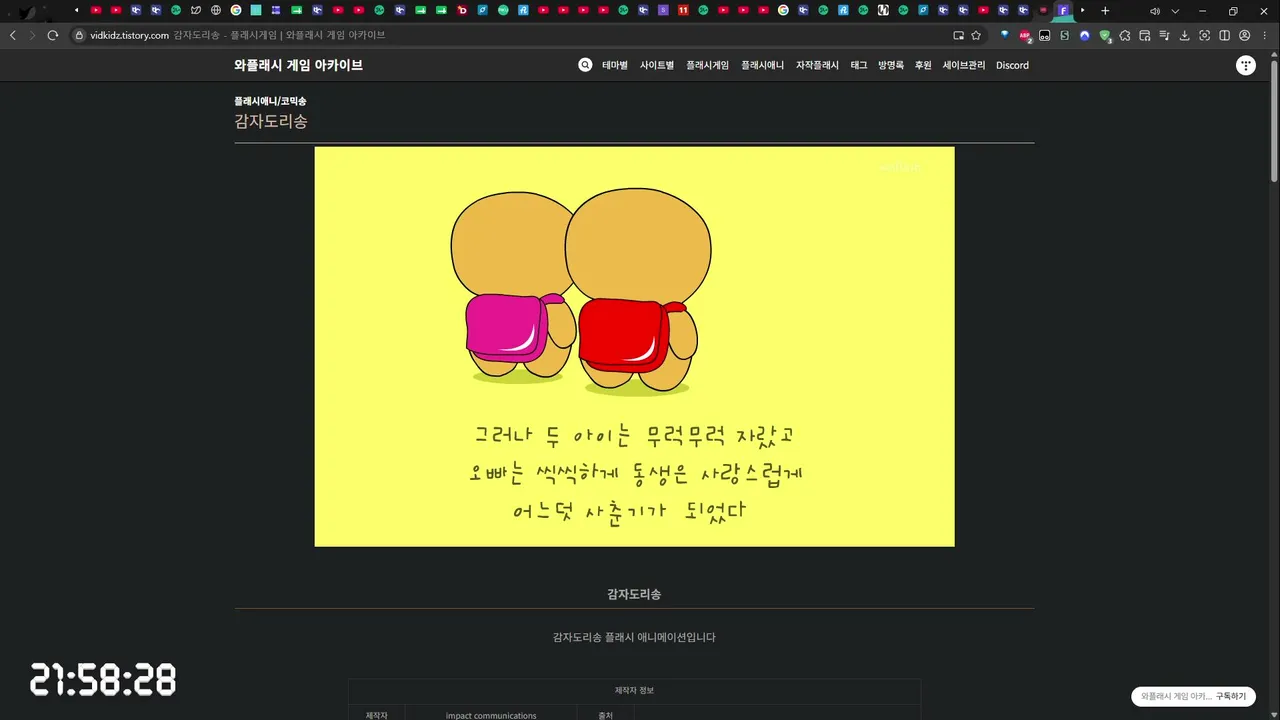The width and height of the screenshot is (1280, 720).
Task: Open a new browser tab
Action: 1105,10
